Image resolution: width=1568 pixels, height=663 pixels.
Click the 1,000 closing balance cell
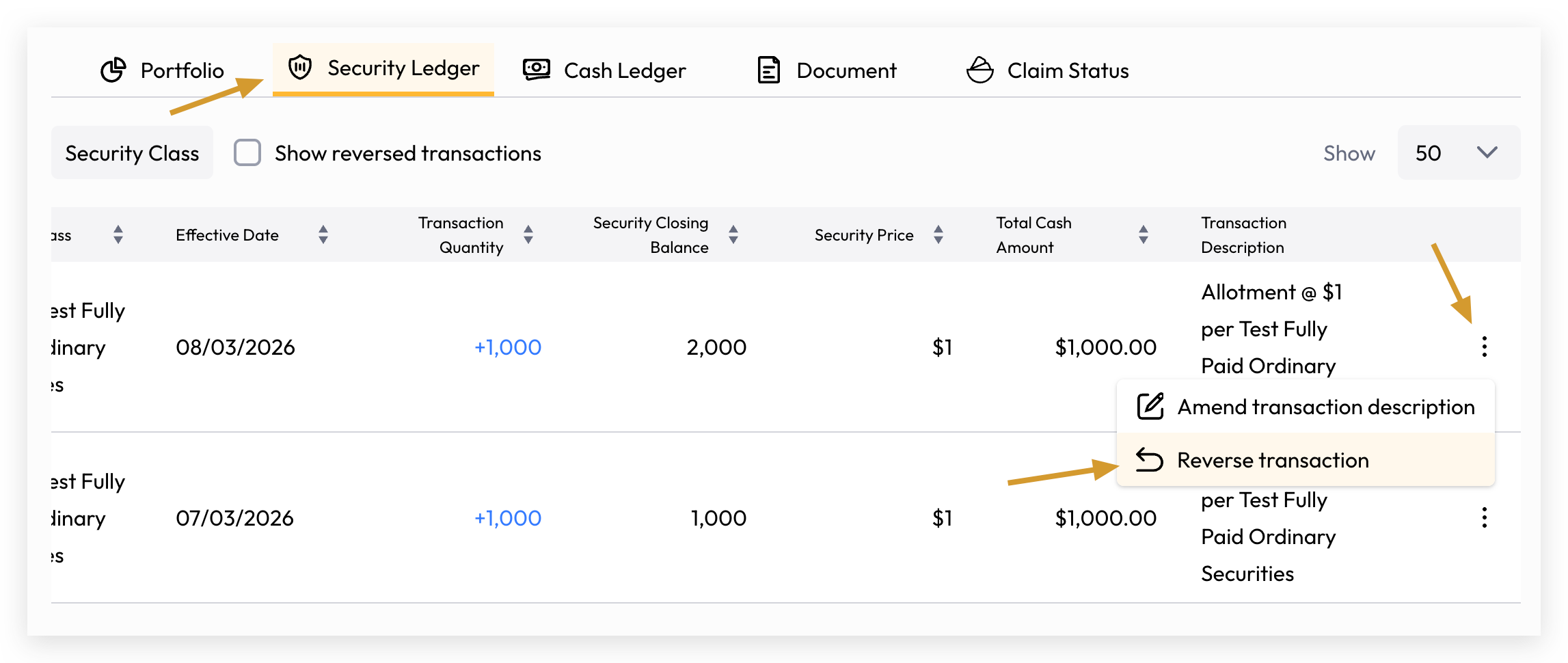718,518
